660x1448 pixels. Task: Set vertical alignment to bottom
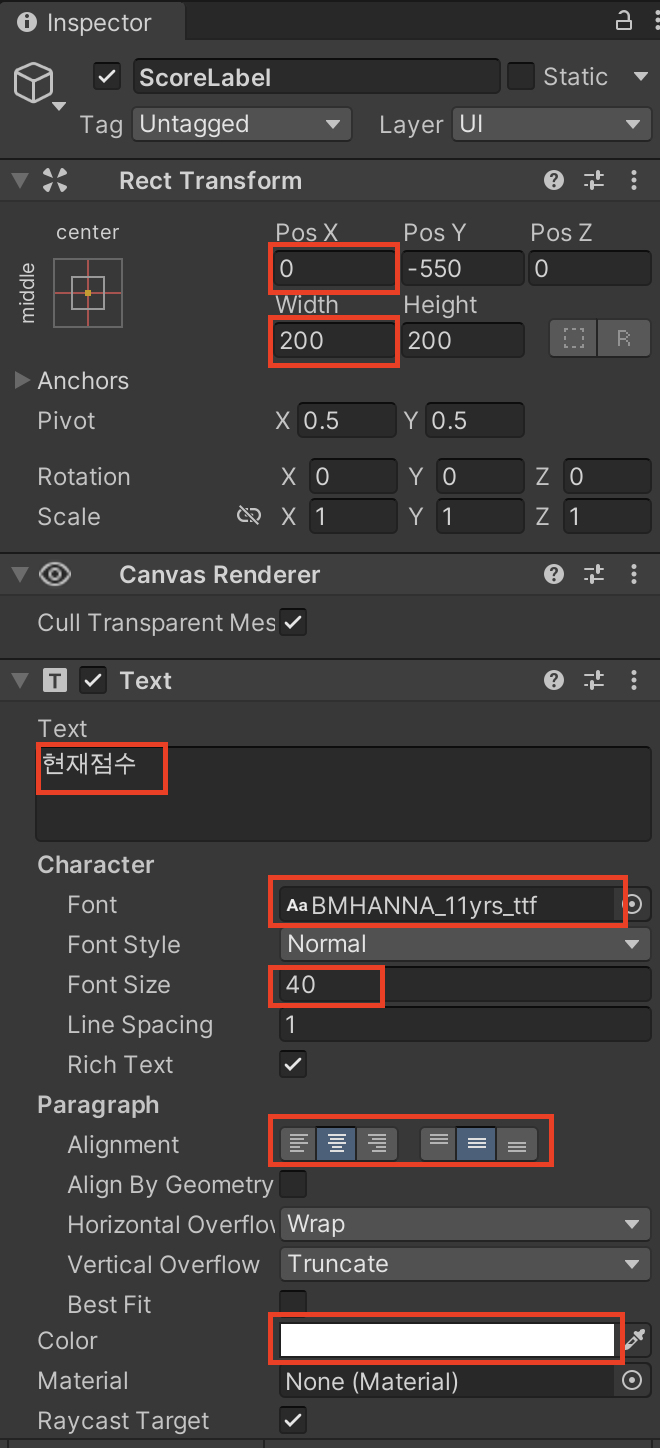point(516,1143)
